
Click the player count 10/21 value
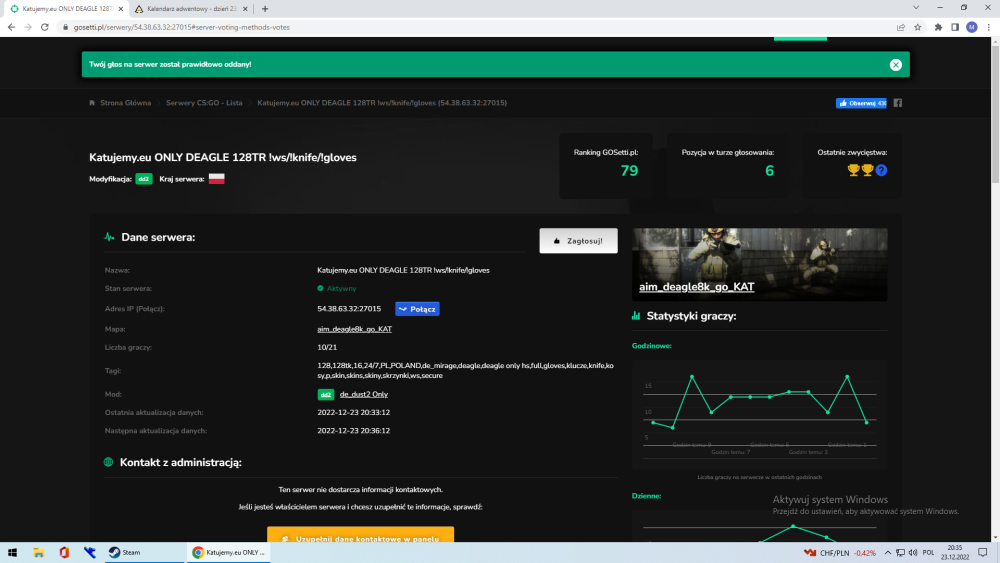[x=327, y=347]
